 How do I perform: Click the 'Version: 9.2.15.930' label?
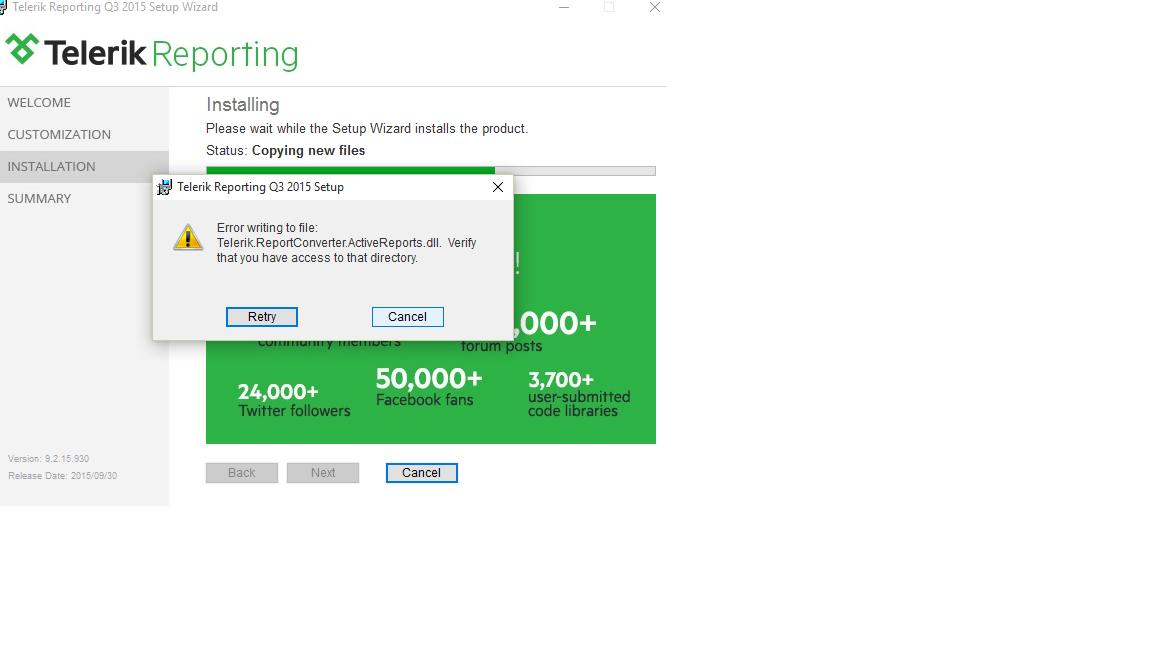click(48, 458)
